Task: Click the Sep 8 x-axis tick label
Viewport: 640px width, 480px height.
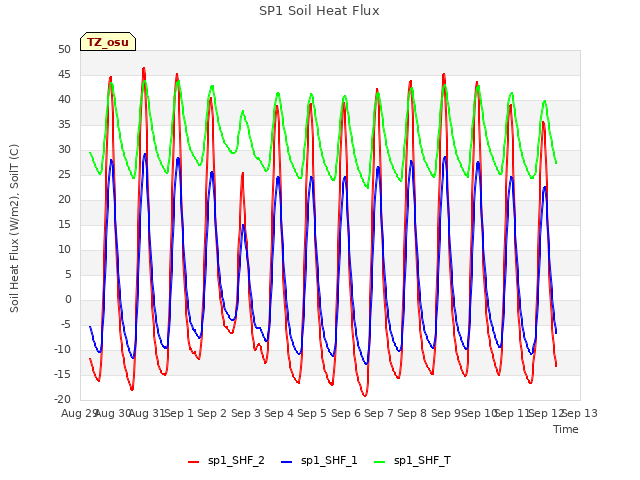Action: coord(412,413)
